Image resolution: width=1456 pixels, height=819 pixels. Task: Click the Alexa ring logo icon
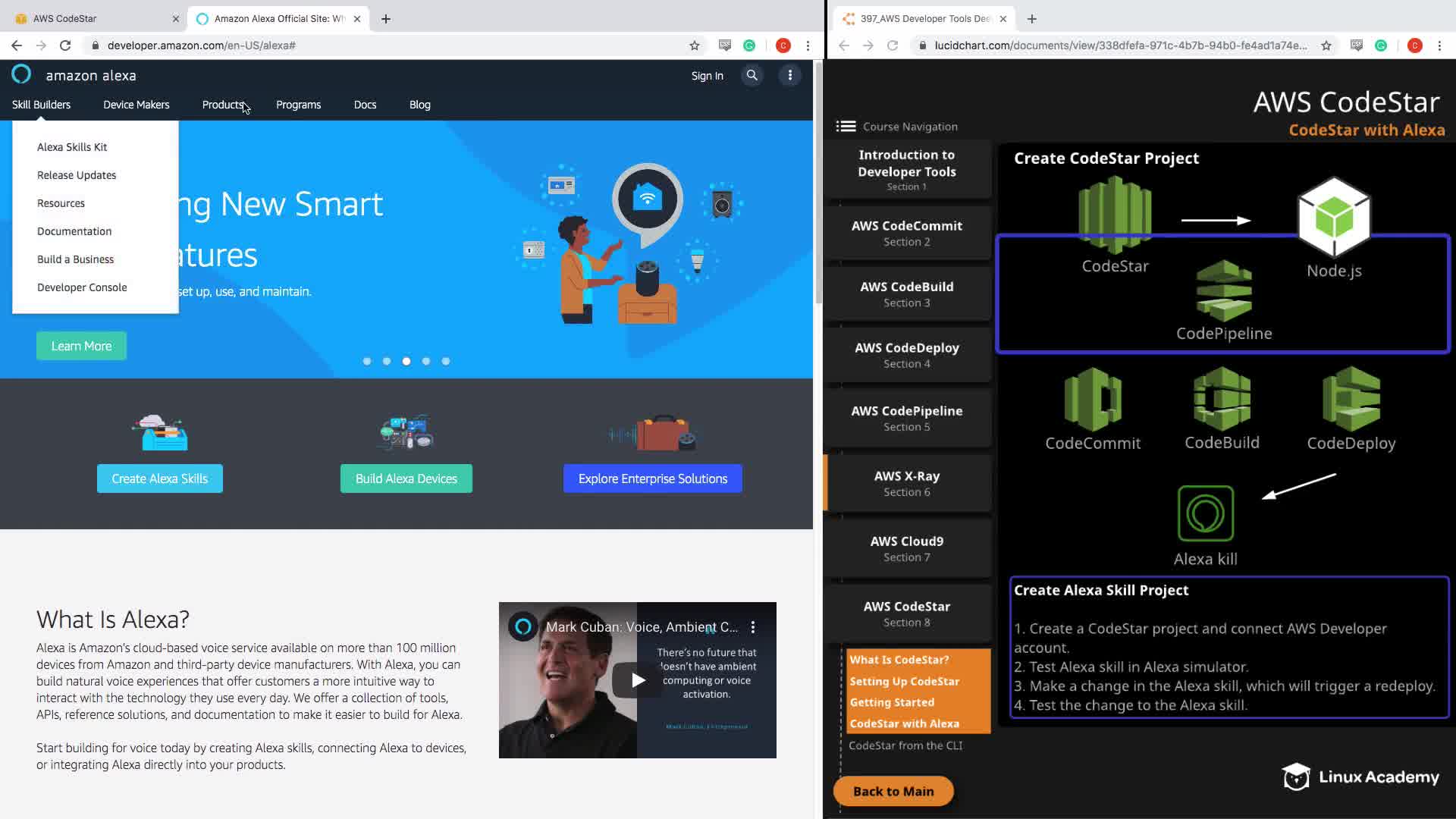21,74
